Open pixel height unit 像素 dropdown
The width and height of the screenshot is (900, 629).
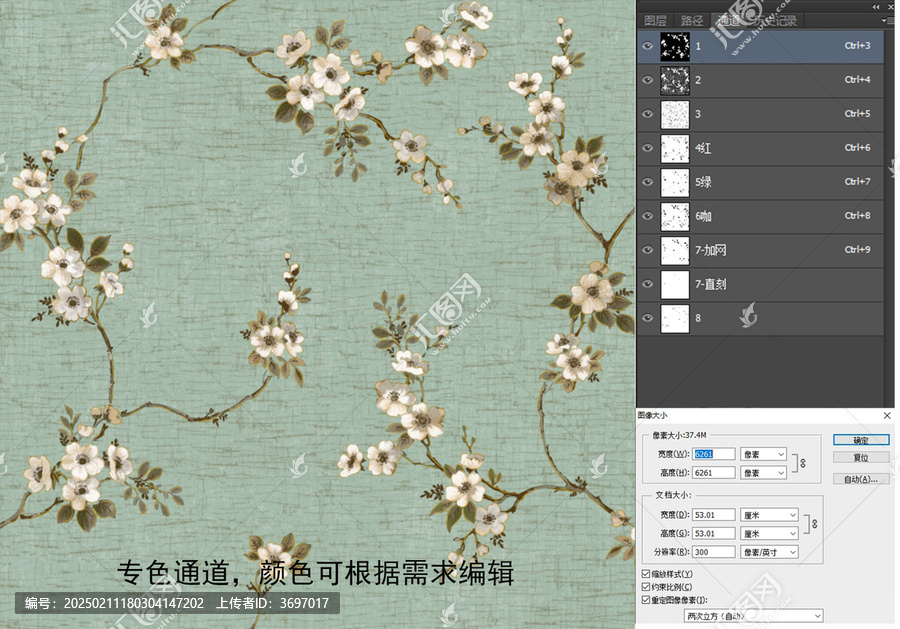pos(763,472)
